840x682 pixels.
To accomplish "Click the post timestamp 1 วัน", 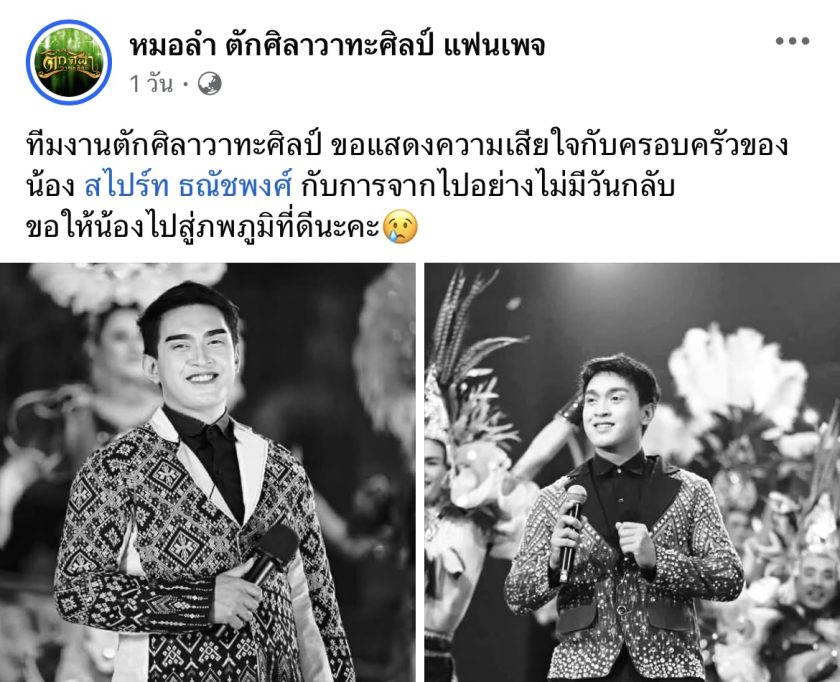I will coord(152,84).
